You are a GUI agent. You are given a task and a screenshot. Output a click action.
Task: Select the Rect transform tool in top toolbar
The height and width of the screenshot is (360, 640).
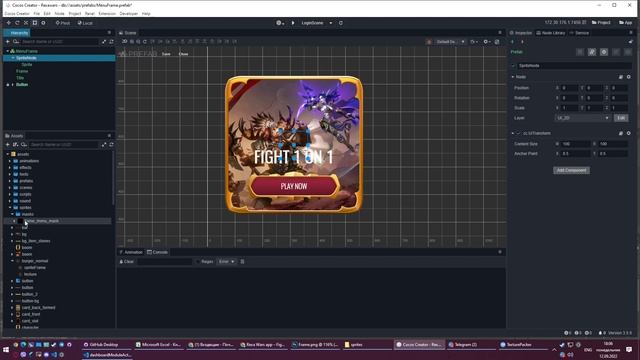point(35,23)
